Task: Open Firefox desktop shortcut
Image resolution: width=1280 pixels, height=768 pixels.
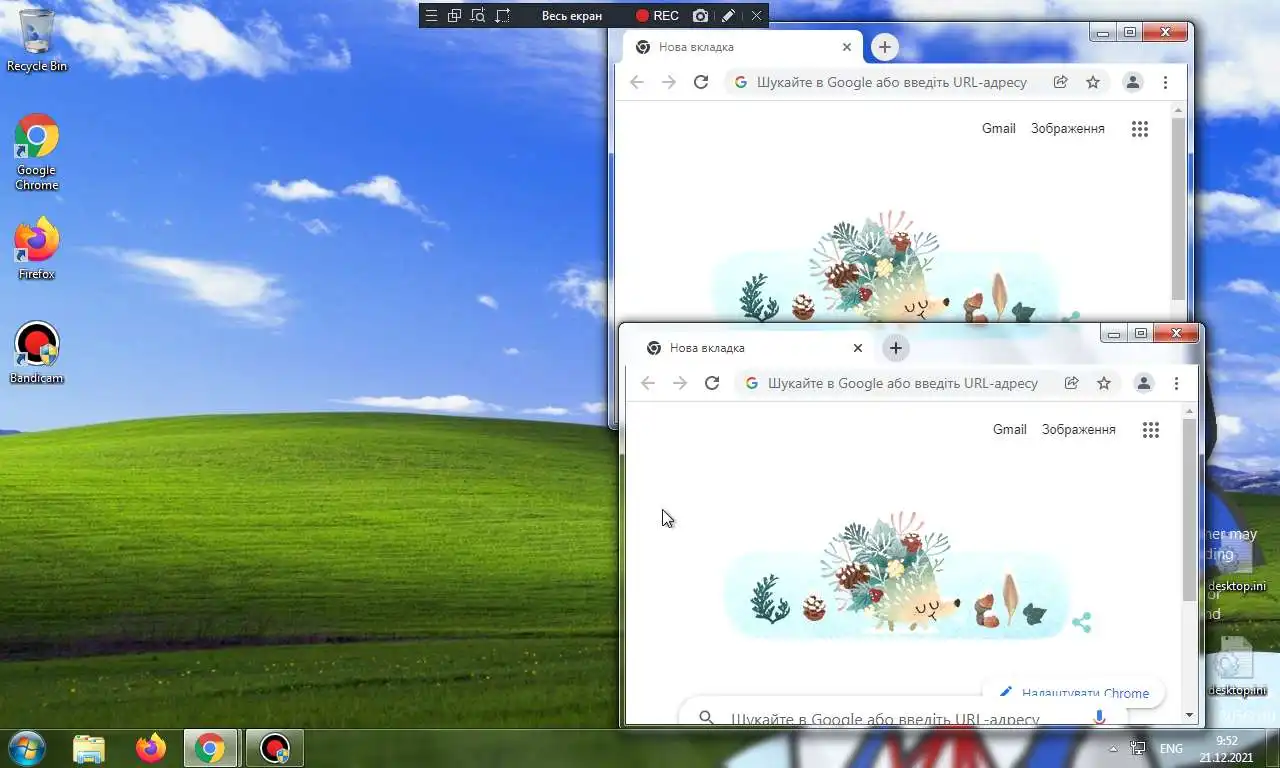Action: 37,248
